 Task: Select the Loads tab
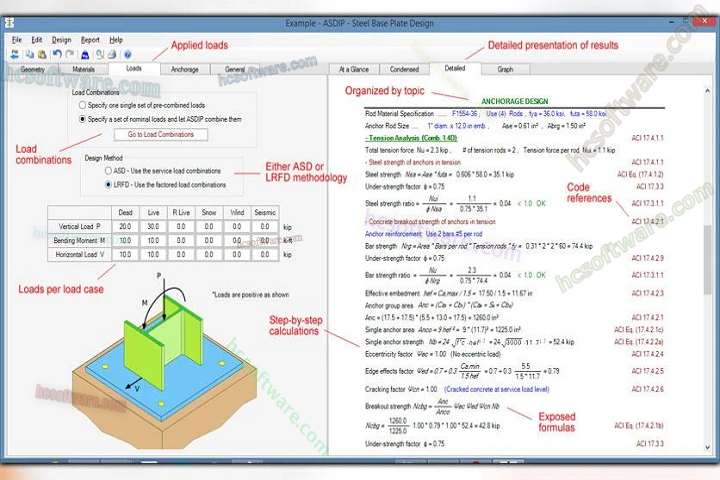tap(134, 68)
